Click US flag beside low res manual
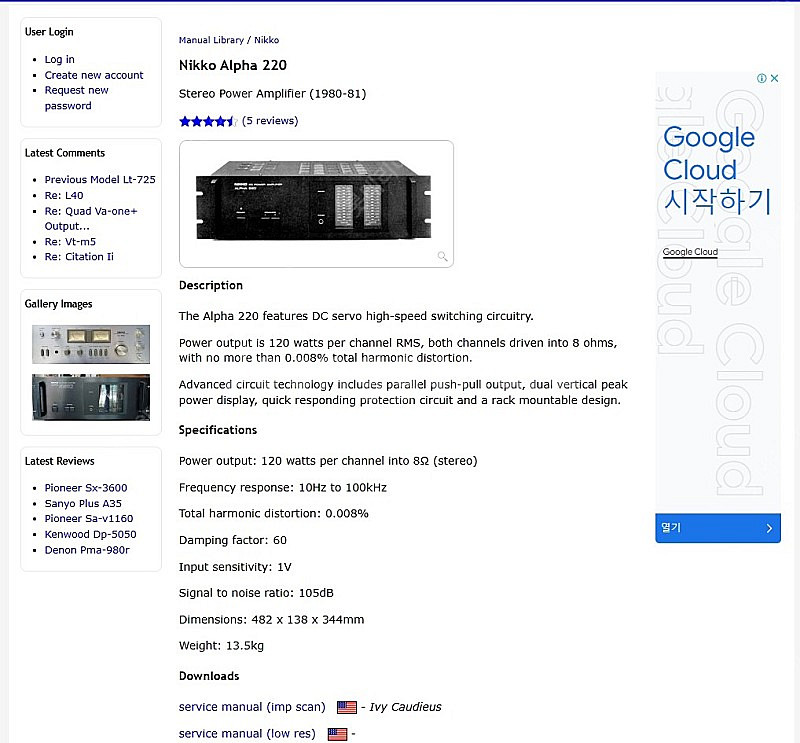Viewport: 800px width, 743px height. [337, 734]
